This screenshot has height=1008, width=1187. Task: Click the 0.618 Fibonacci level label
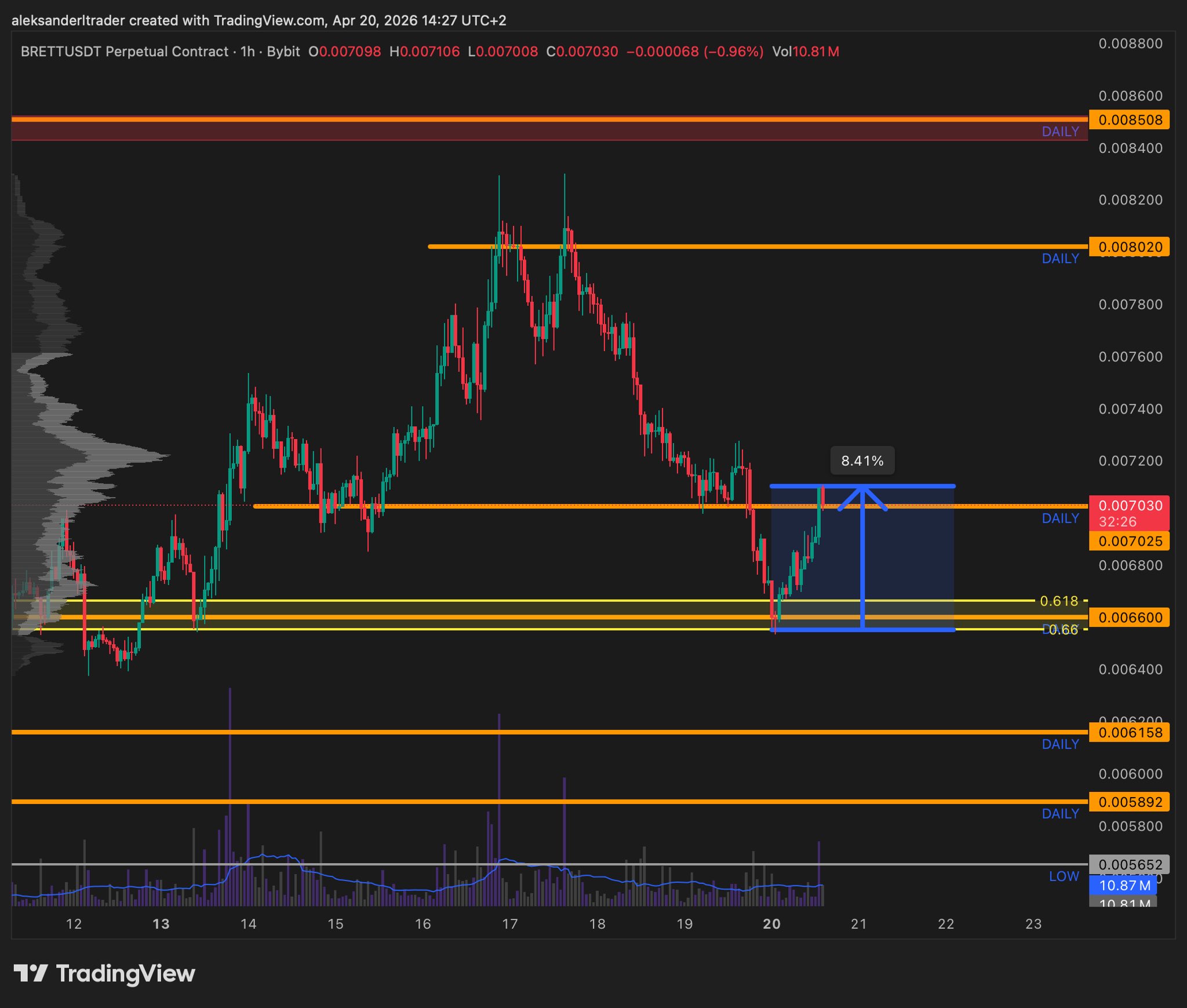click(x=1058, y=601)
